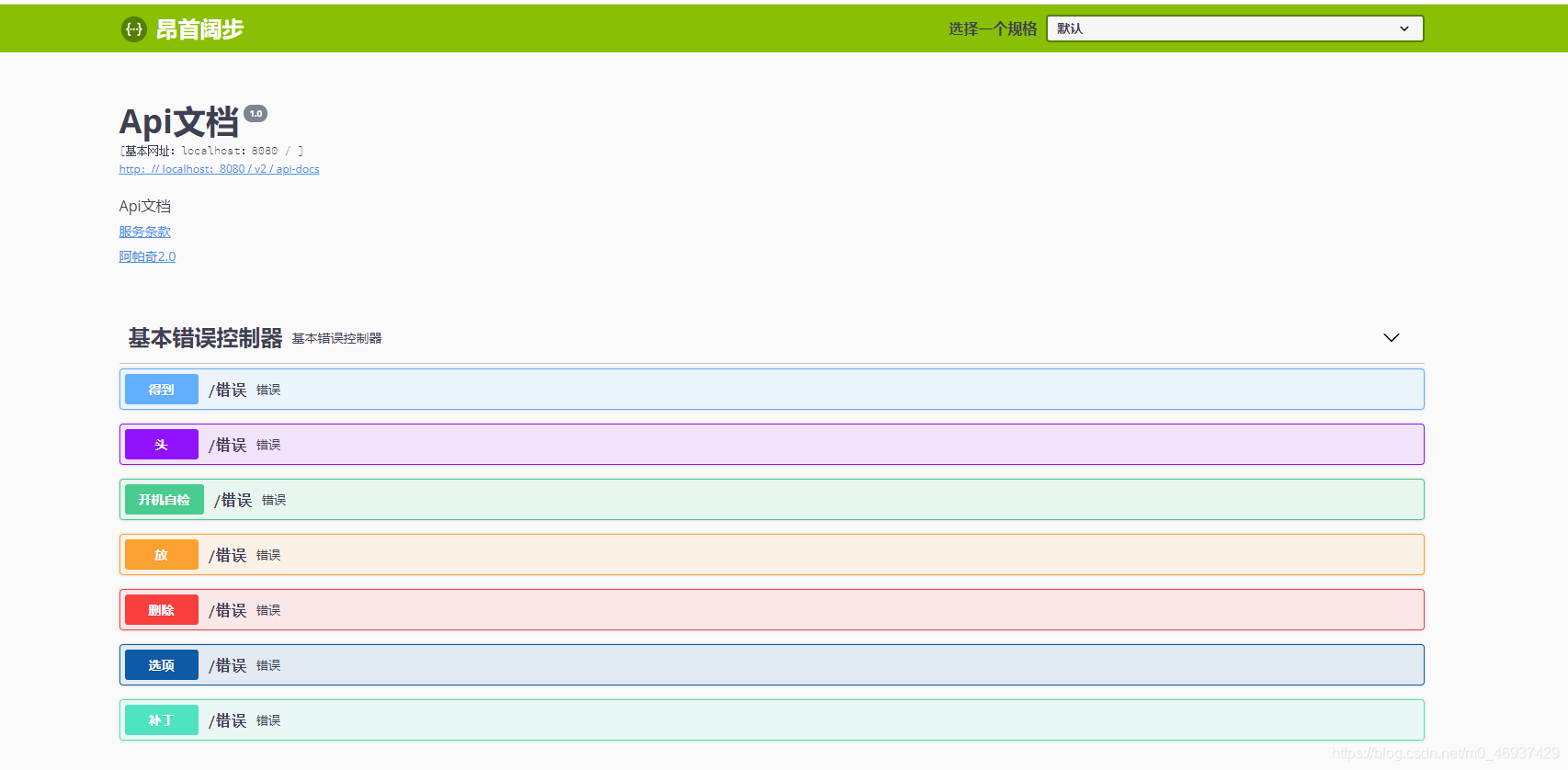Click the 基本错误控制器 section heading

point(205,338)
